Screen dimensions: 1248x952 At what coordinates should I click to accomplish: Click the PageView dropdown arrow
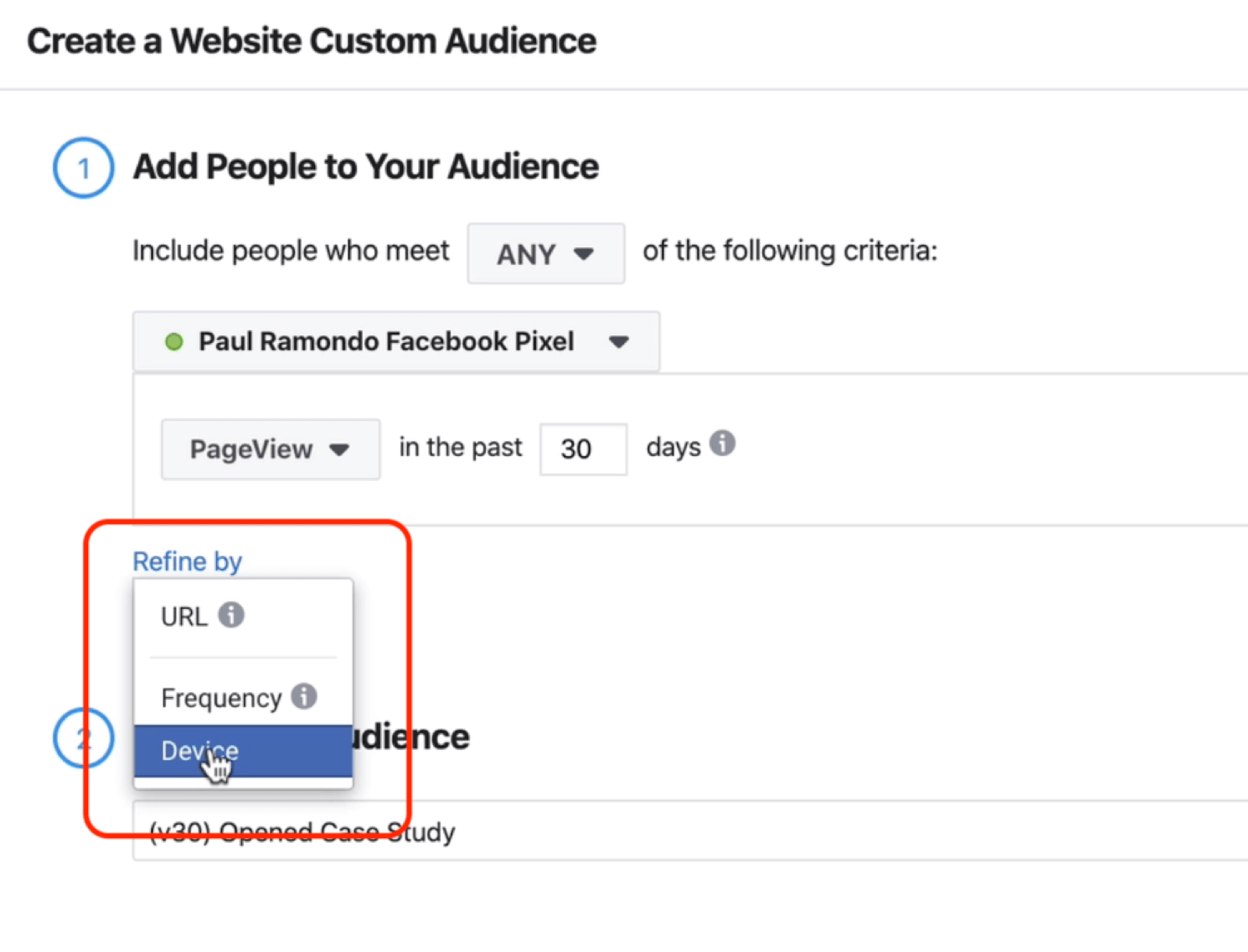(339, 449)
